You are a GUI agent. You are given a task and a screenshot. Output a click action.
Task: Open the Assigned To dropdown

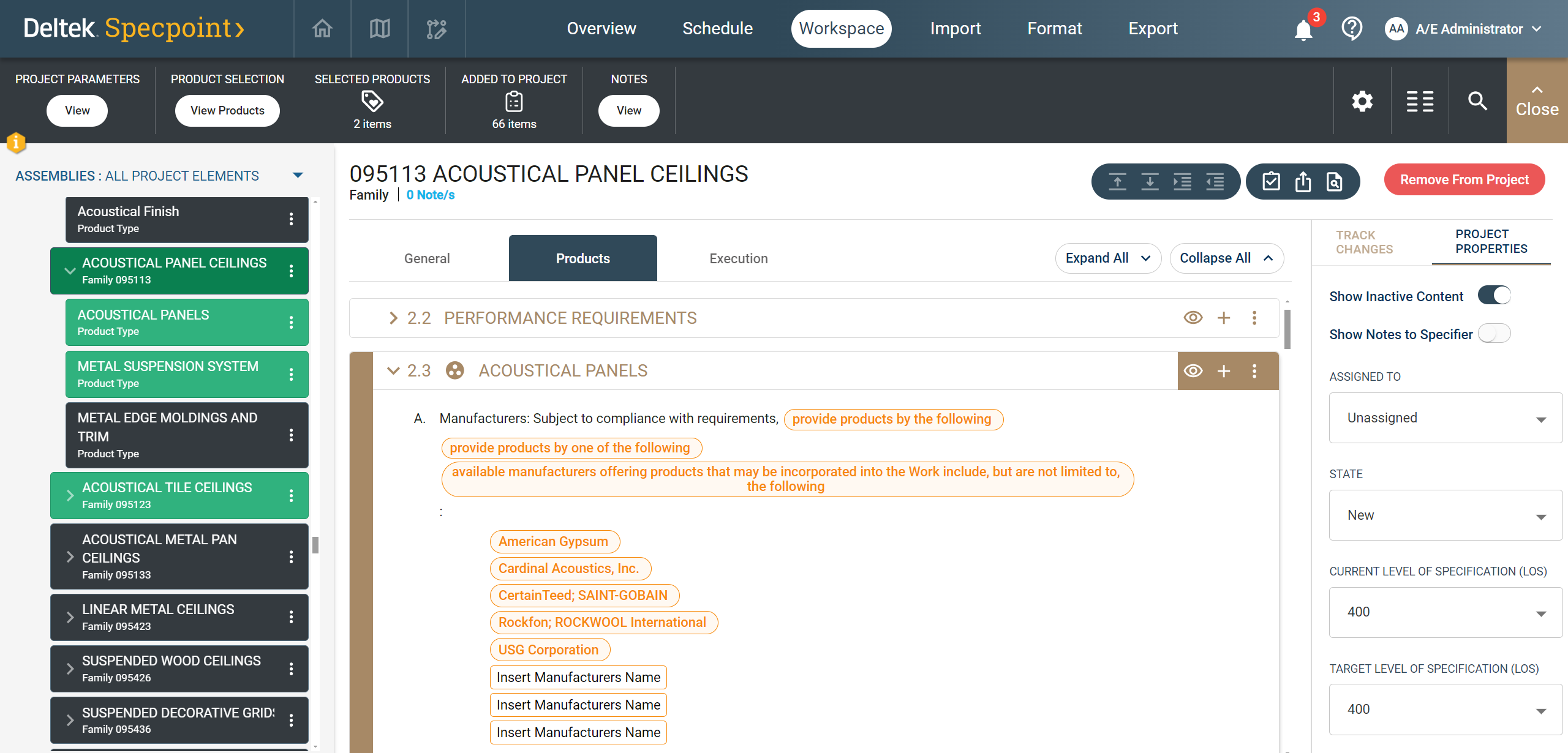(x=1445, y=418)
